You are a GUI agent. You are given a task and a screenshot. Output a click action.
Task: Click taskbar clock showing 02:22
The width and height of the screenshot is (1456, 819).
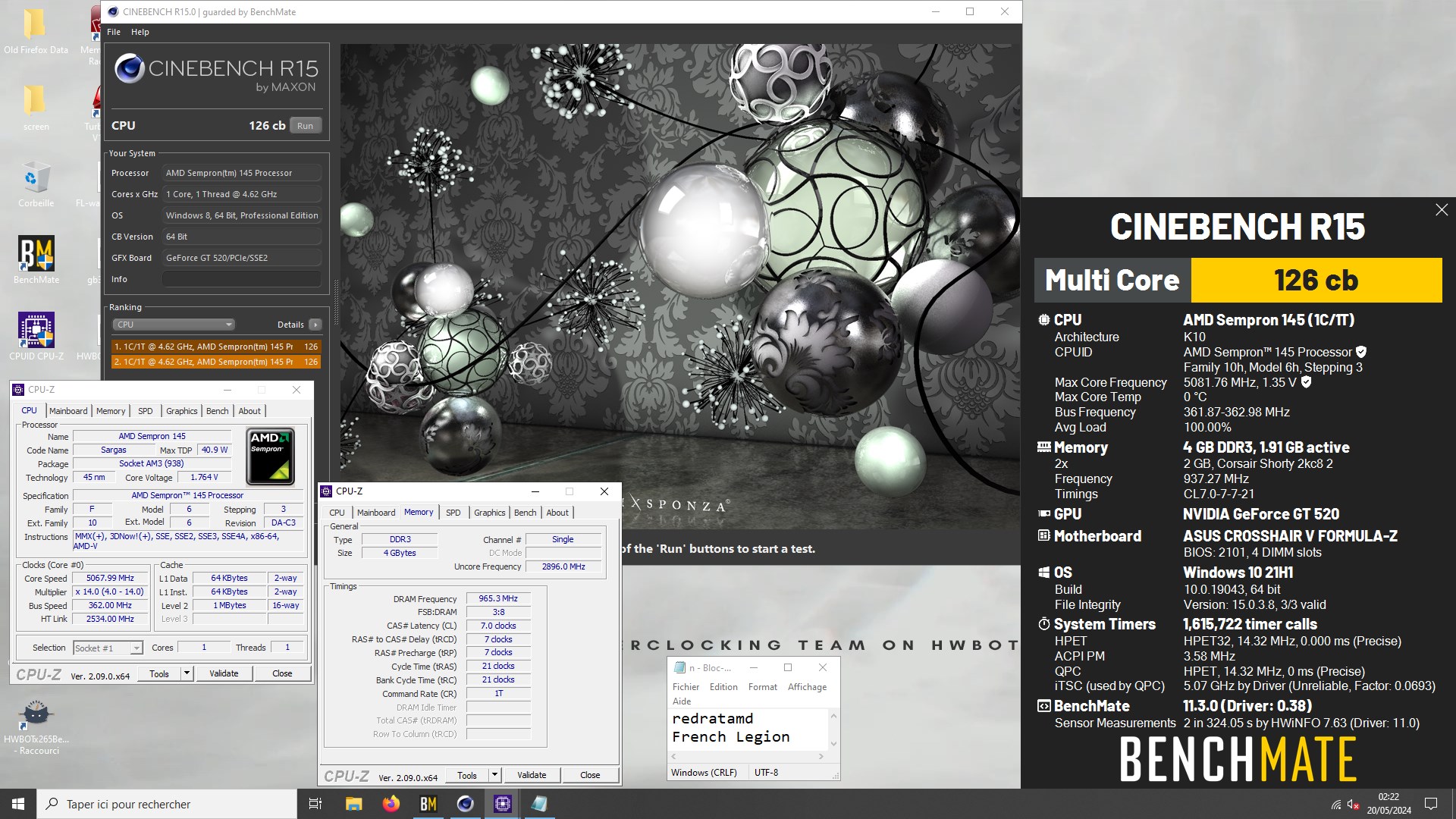(1389, 804)
